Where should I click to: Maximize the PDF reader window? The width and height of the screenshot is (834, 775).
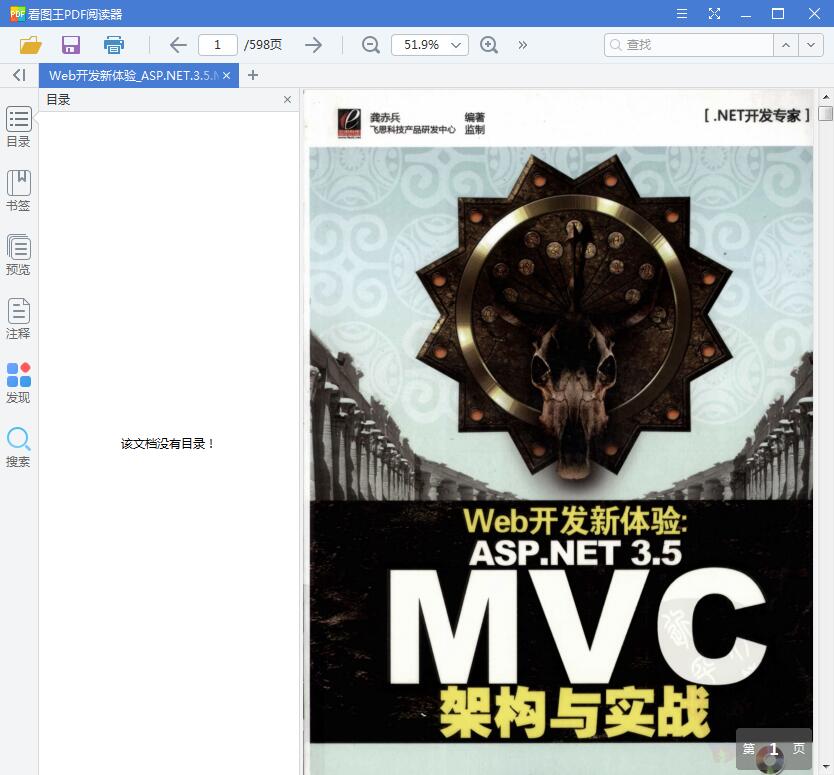pyautogui.click(x=778, y=14)
